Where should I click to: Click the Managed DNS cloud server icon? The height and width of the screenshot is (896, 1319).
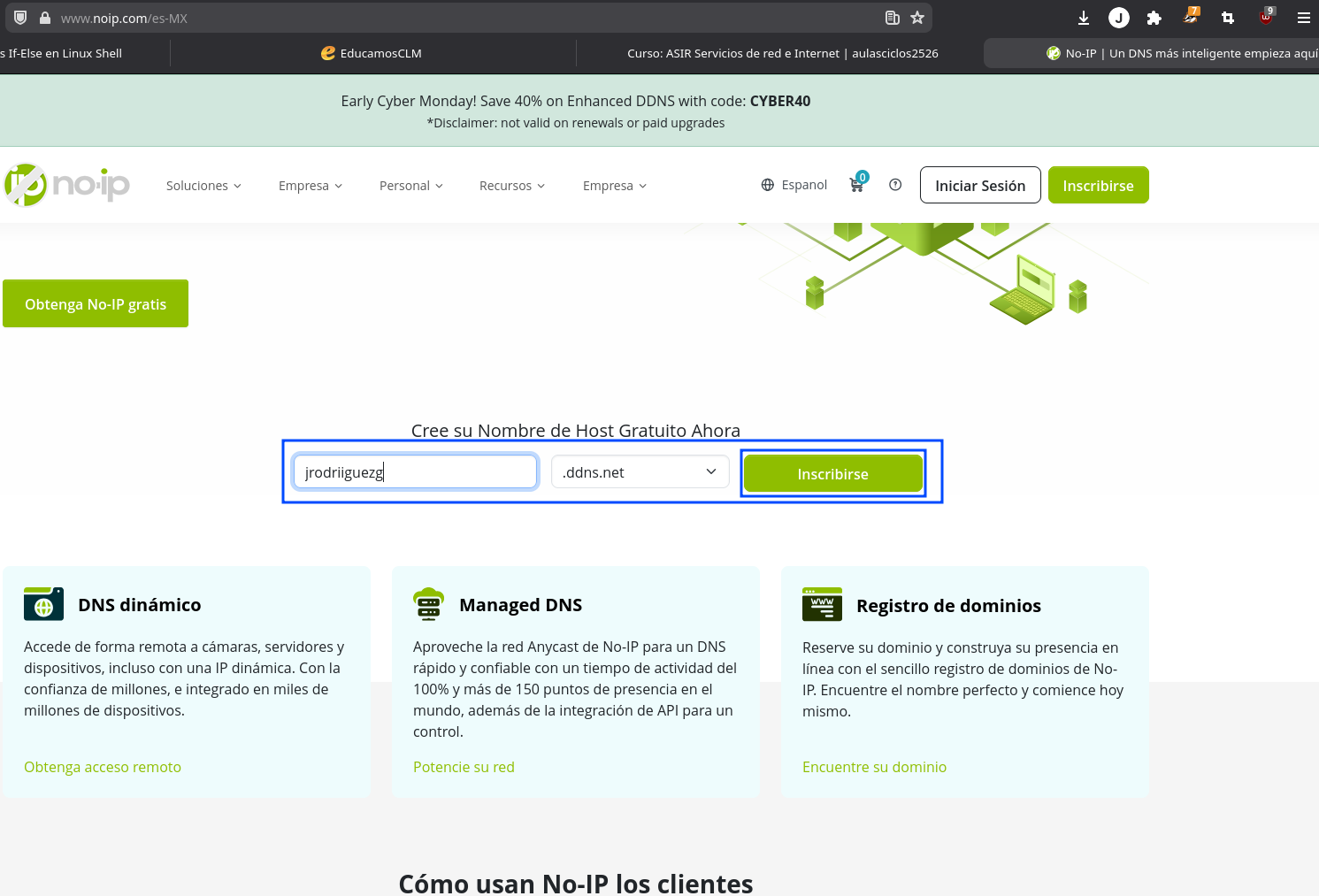429,604
